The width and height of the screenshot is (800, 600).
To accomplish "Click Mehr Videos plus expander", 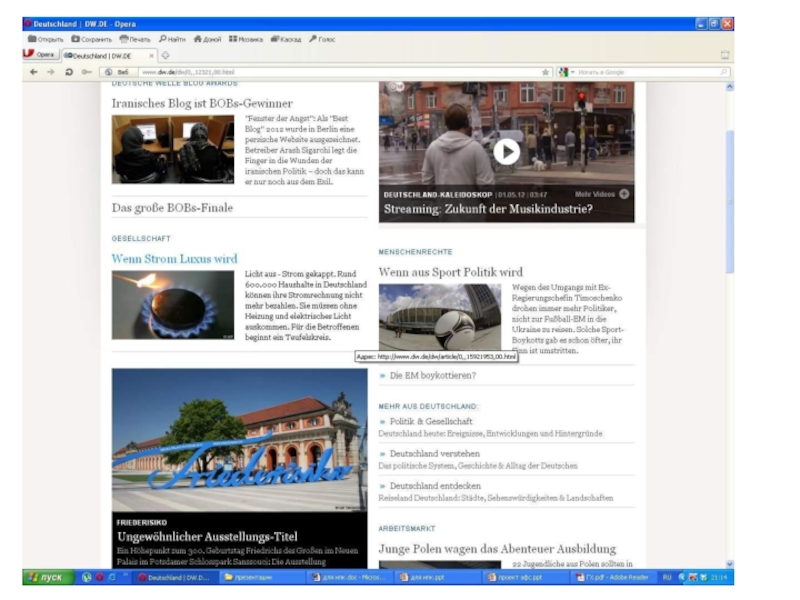I will [x=624, y=193].
